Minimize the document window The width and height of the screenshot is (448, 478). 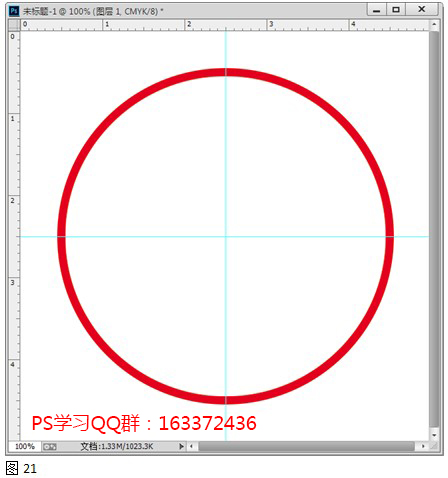[376, 10]
